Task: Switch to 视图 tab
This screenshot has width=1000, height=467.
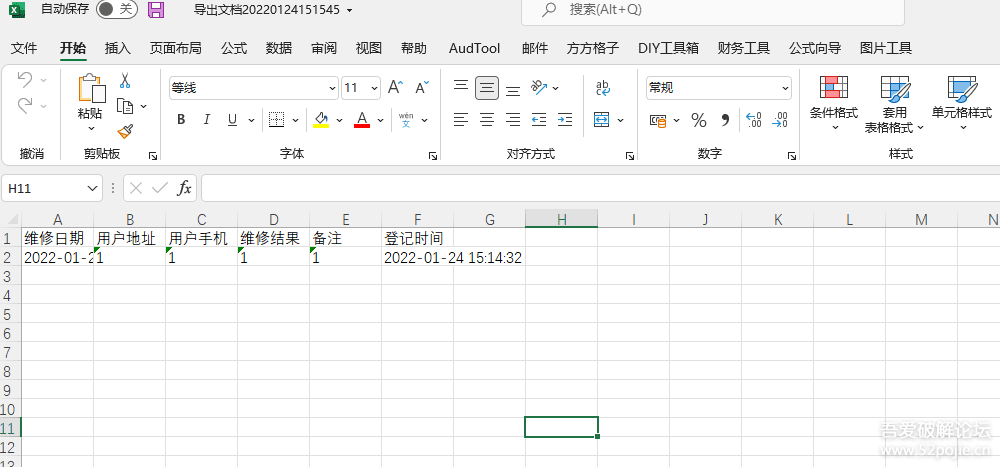Action: pyautogui.click(x=369, y=48)
